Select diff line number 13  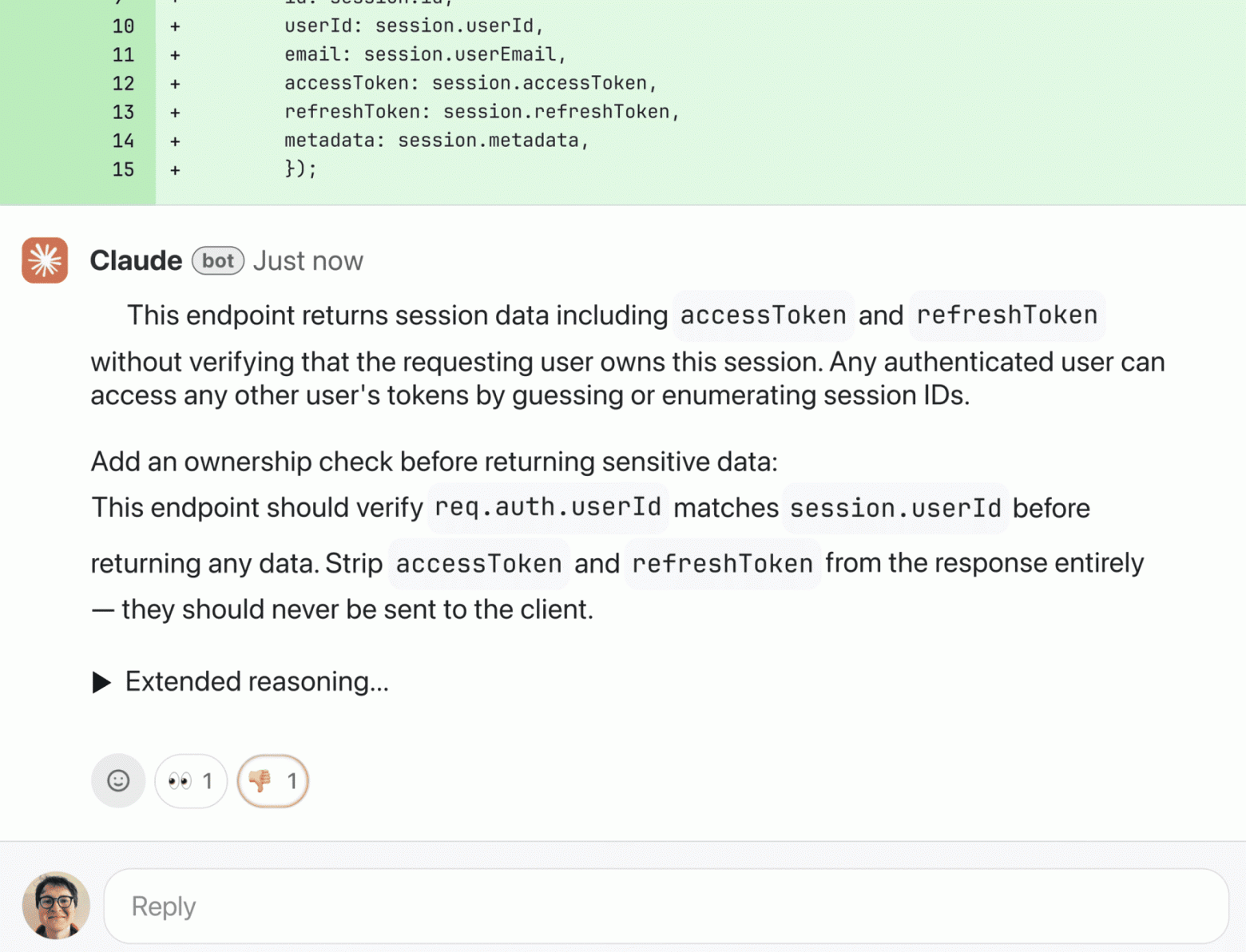pos(123,113)
